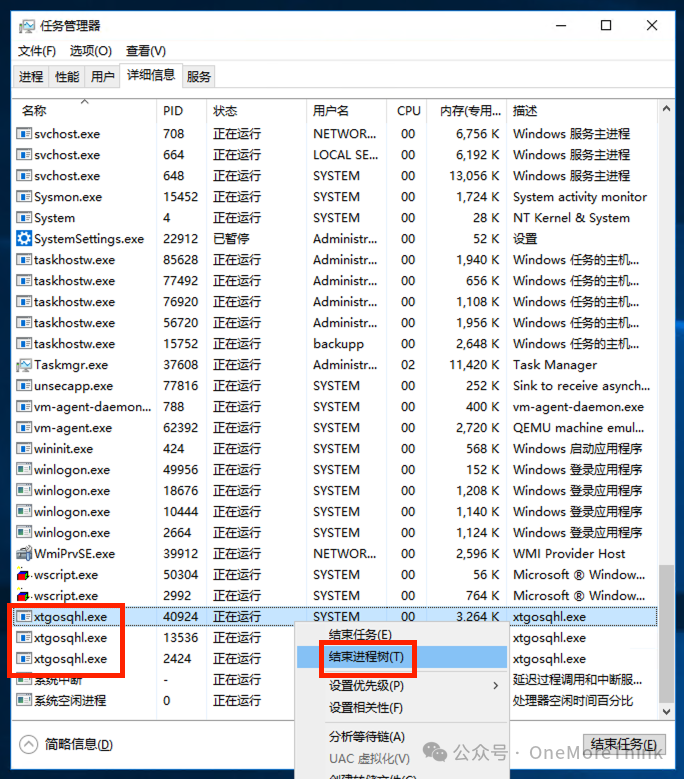
Task: Click the 结束任务(E) button at bottom
Action: [x=624, y=744]
